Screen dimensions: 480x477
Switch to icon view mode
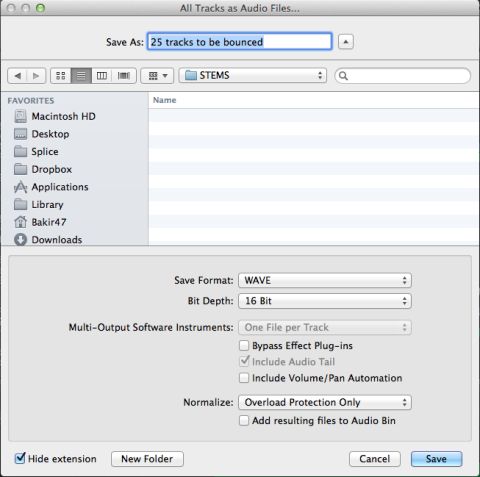tap(60, 76)
